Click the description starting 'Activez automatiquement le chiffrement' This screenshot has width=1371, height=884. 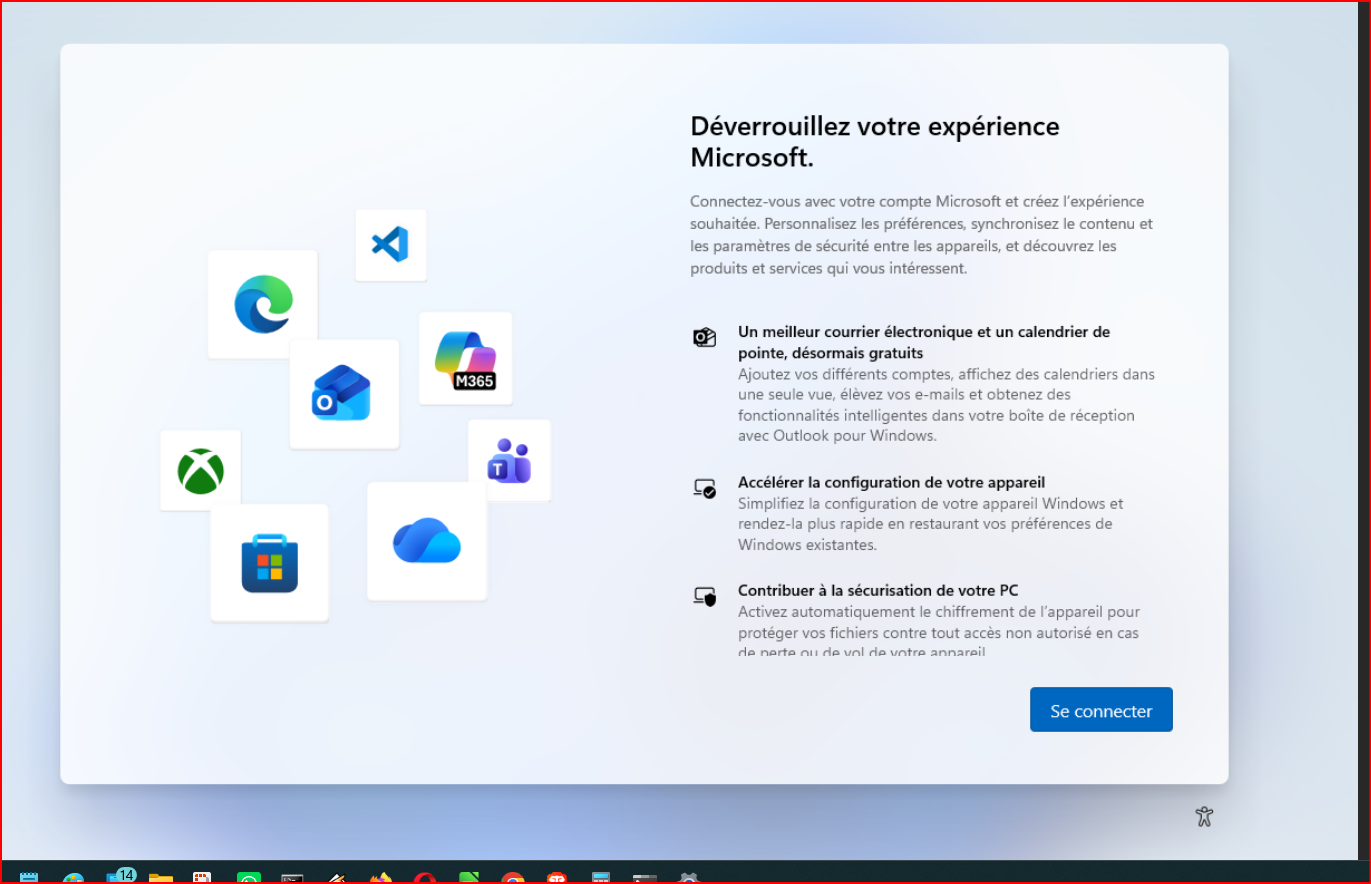tap(939, 631)
